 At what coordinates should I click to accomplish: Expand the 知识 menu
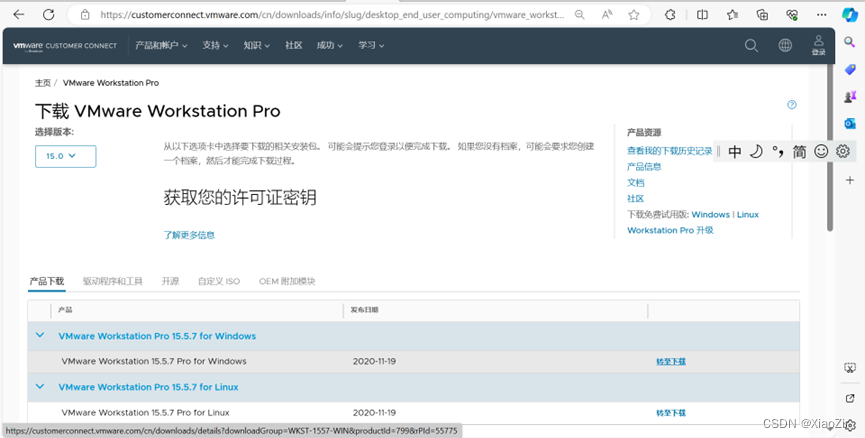pyautogui.click(x=257, y=46)
